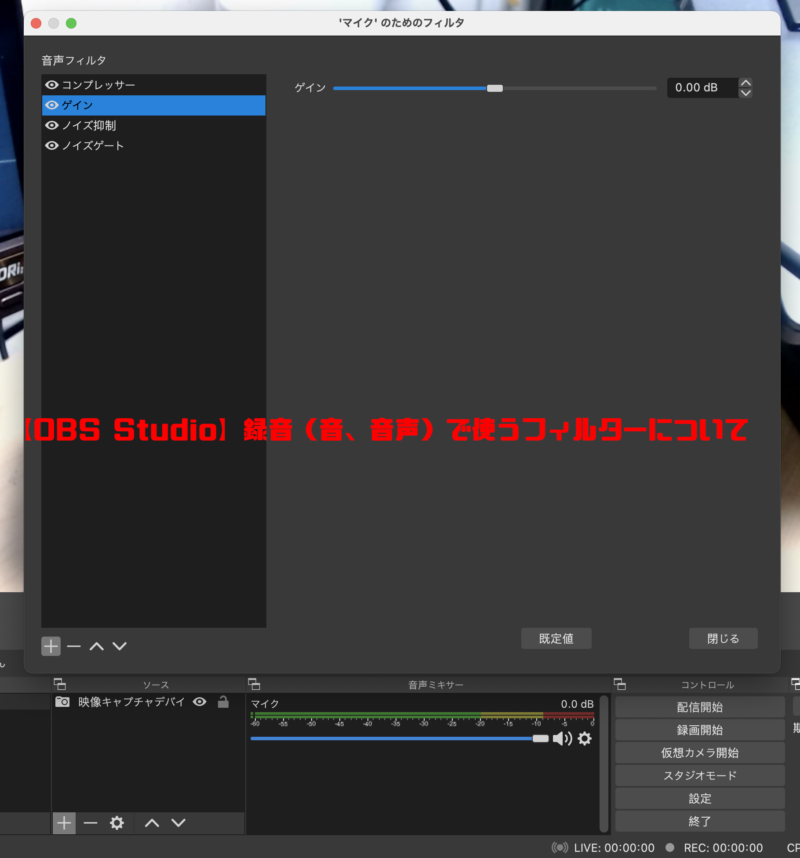The height and width of the screenshot is (858, 800).
Task: Click the REC: 00:00:00 timer text
Action: click(x=723, y=848)
